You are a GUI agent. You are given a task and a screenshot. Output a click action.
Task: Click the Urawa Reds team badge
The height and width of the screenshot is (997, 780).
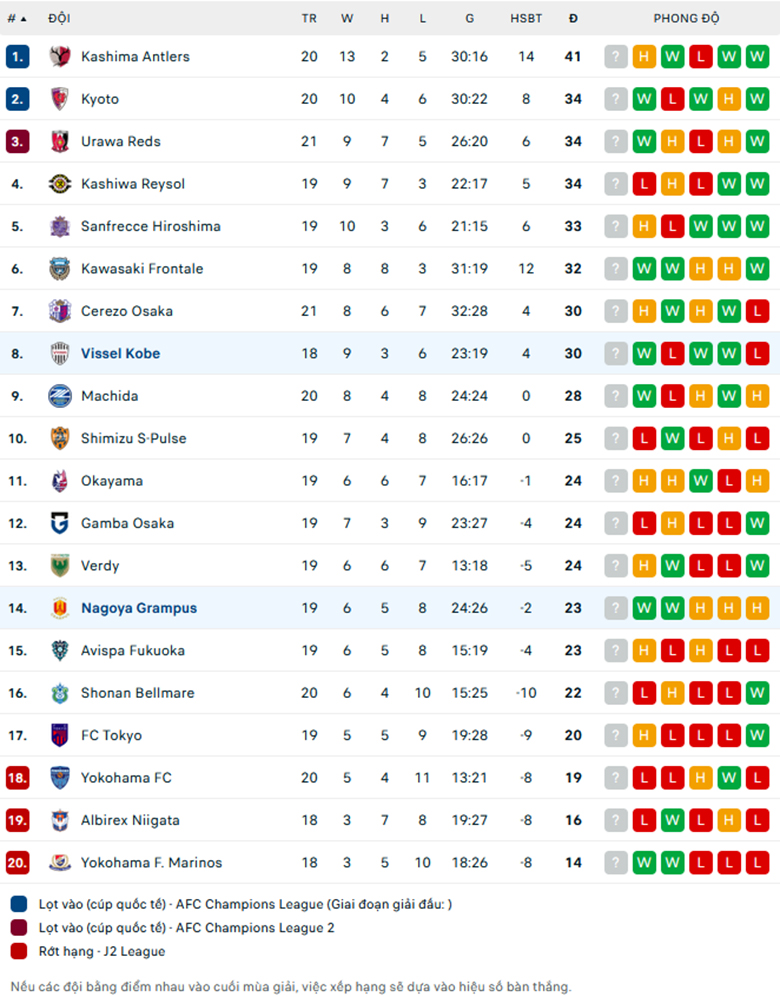60,141
